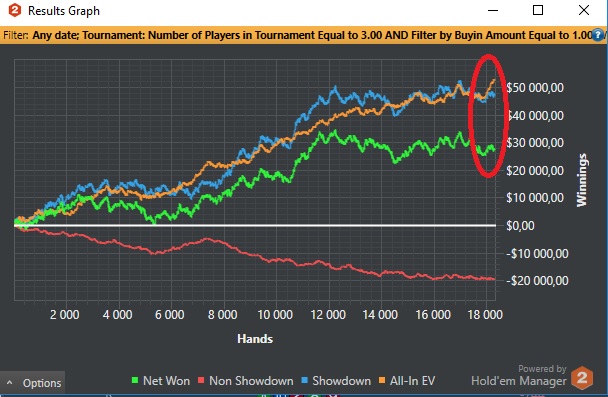
Task: Click the Hold'em Manager 2 title bar icon
Action: tap(15, 10)
